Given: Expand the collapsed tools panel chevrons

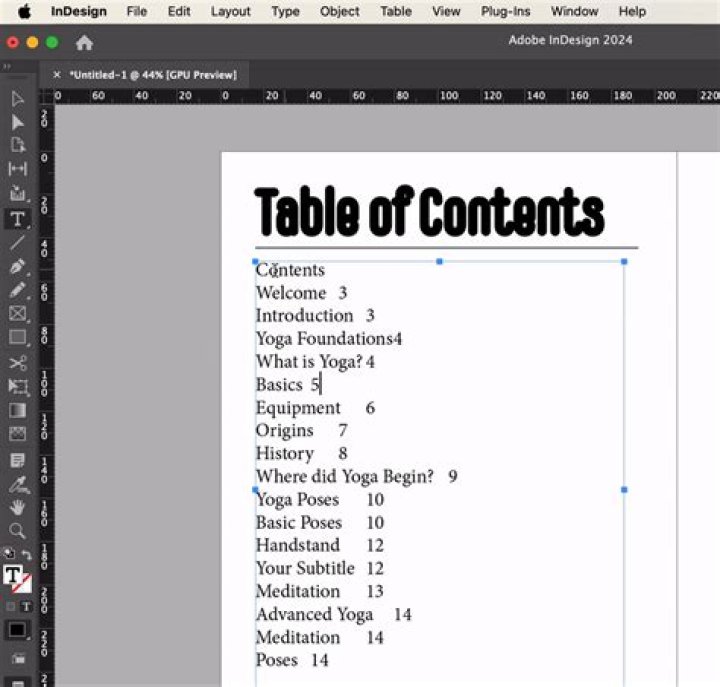Looking at the screenshot, I should [6, 67].
